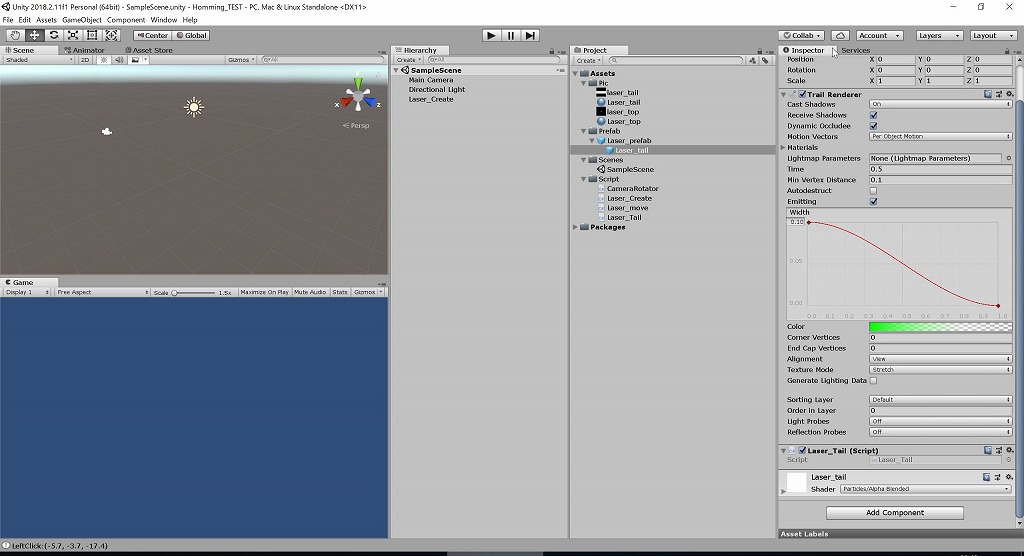Switch to Animator tab
Viewport: 1024px width, 556px height.
(x=84, y=50)
